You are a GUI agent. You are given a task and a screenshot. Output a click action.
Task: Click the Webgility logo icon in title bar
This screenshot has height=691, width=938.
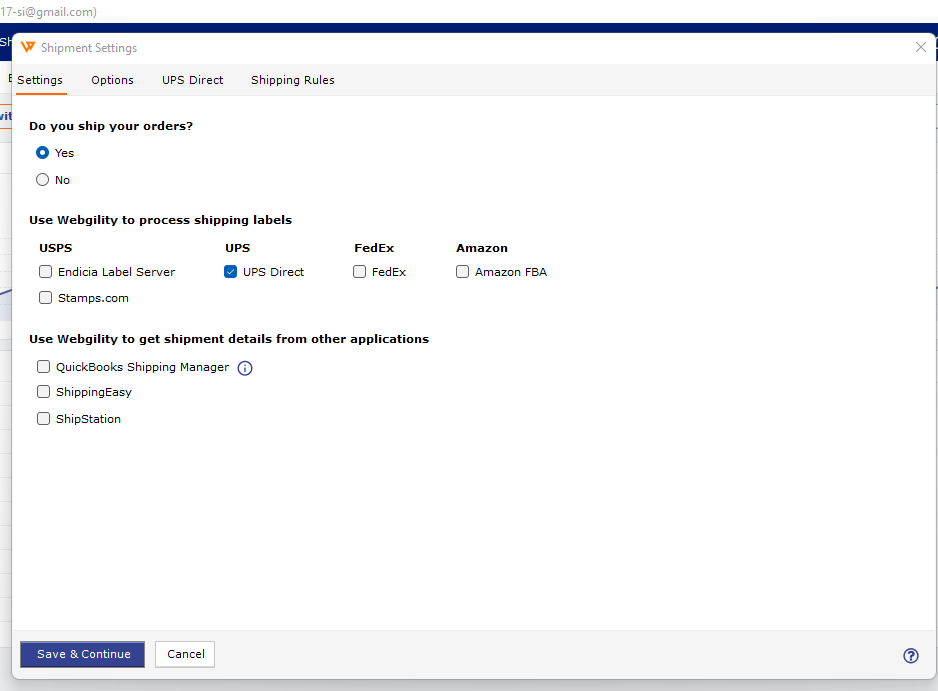(x=28, y=47)
